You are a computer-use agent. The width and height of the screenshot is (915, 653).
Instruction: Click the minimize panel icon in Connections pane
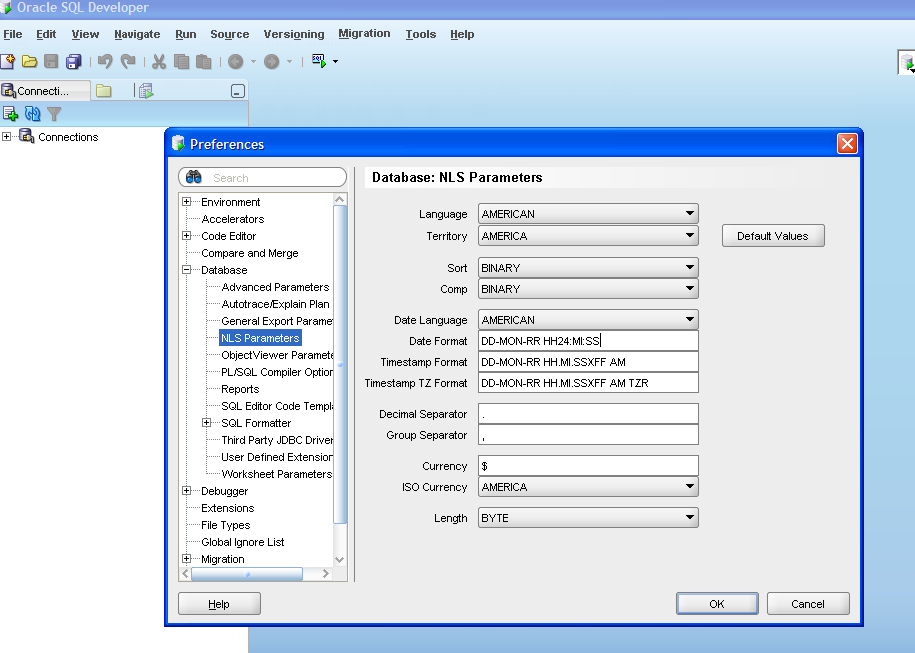[x=238, y=91]
